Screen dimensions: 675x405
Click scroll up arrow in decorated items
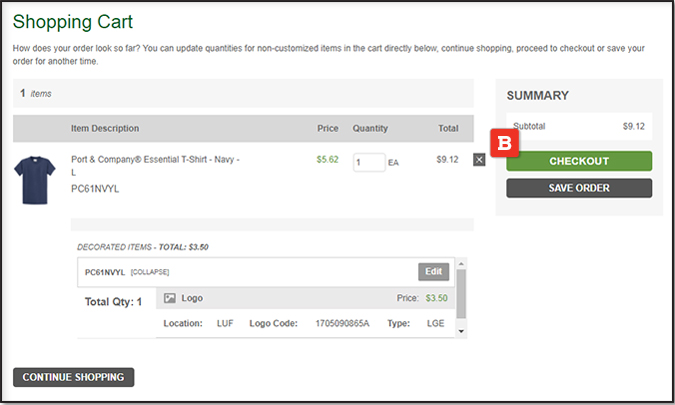point(461,267)
